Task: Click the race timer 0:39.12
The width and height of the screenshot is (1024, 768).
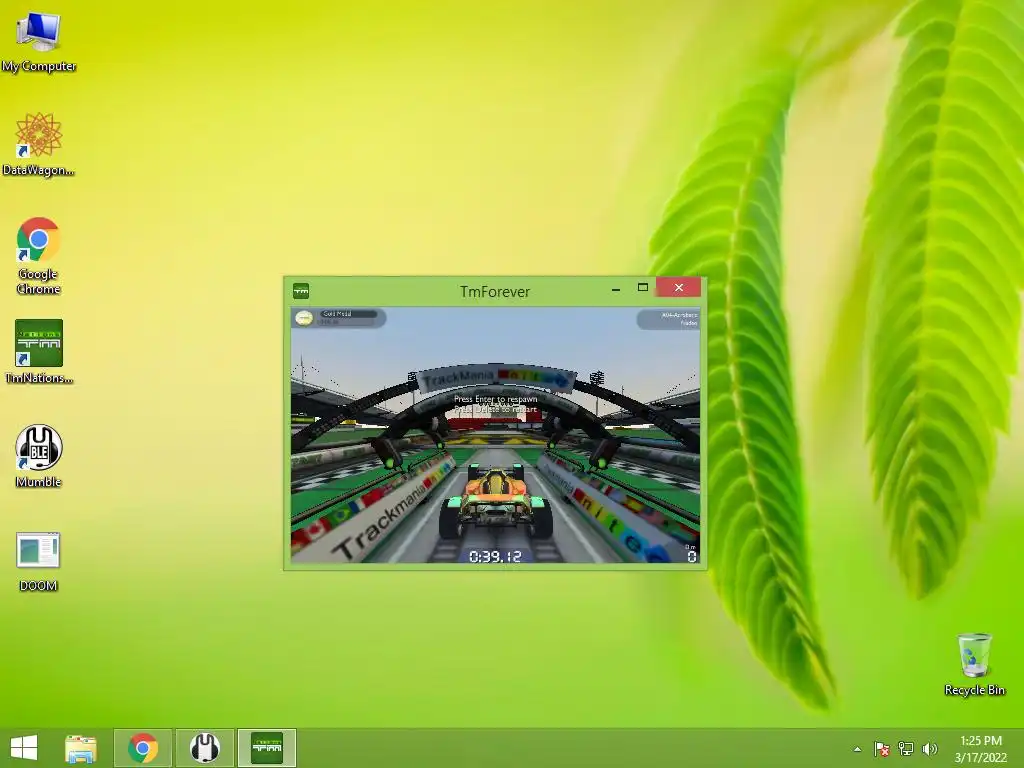Action: point(495,556)
